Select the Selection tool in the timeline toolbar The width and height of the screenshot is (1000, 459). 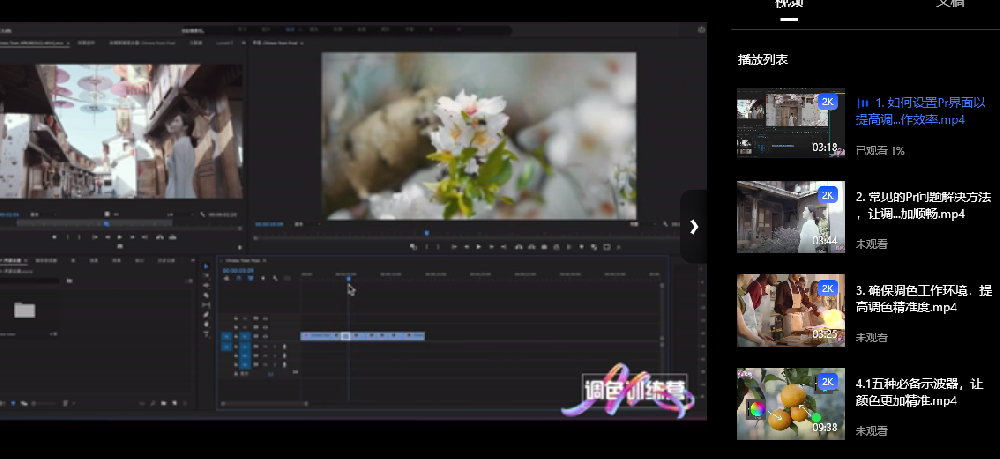click(x=207, y=266)
